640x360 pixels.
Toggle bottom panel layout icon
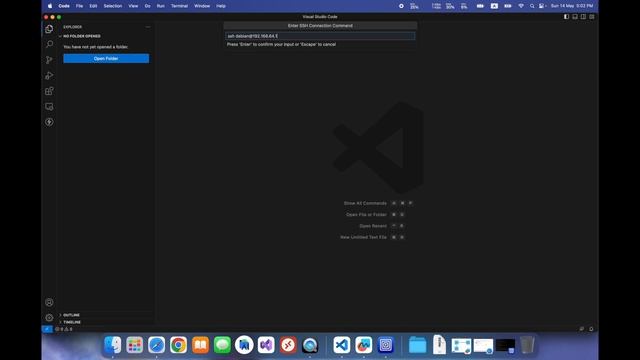[x=575, y=17]
